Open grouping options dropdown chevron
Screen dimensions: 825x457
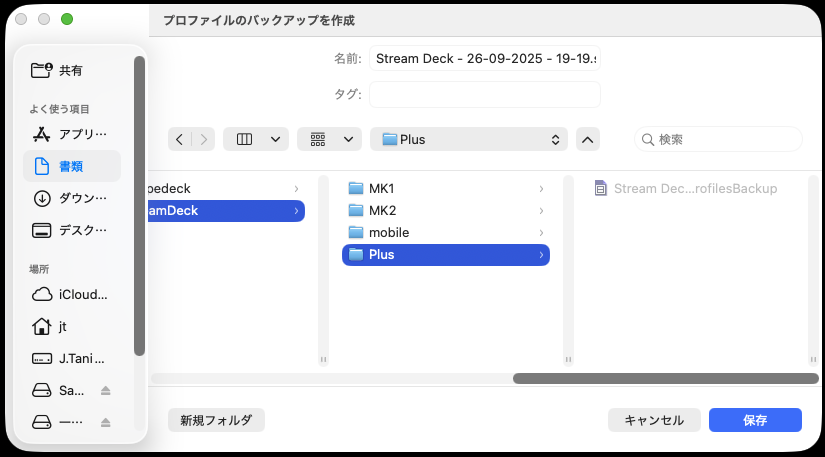click(348, 139)
